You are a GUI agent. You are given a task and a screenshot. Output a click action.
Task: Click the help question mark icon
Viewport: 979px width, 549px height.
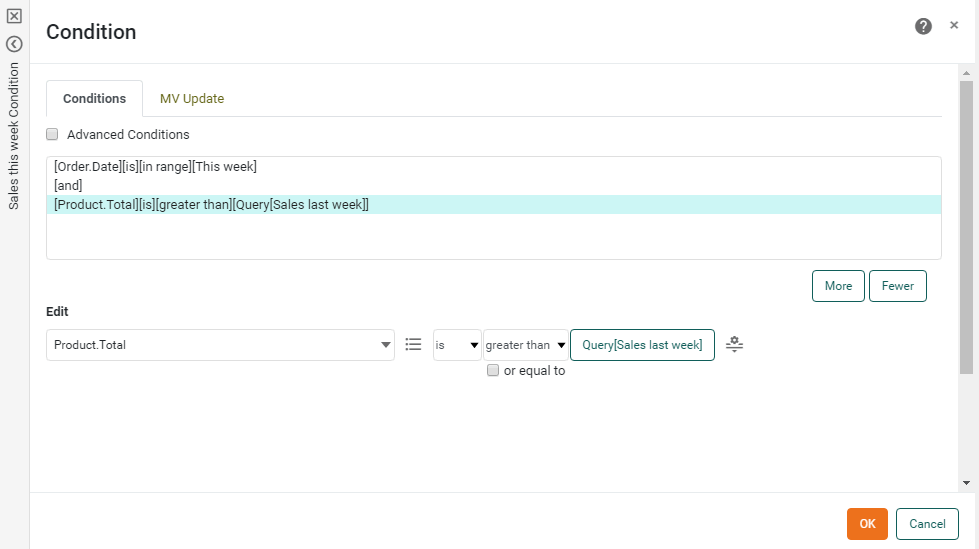[923, 26]
